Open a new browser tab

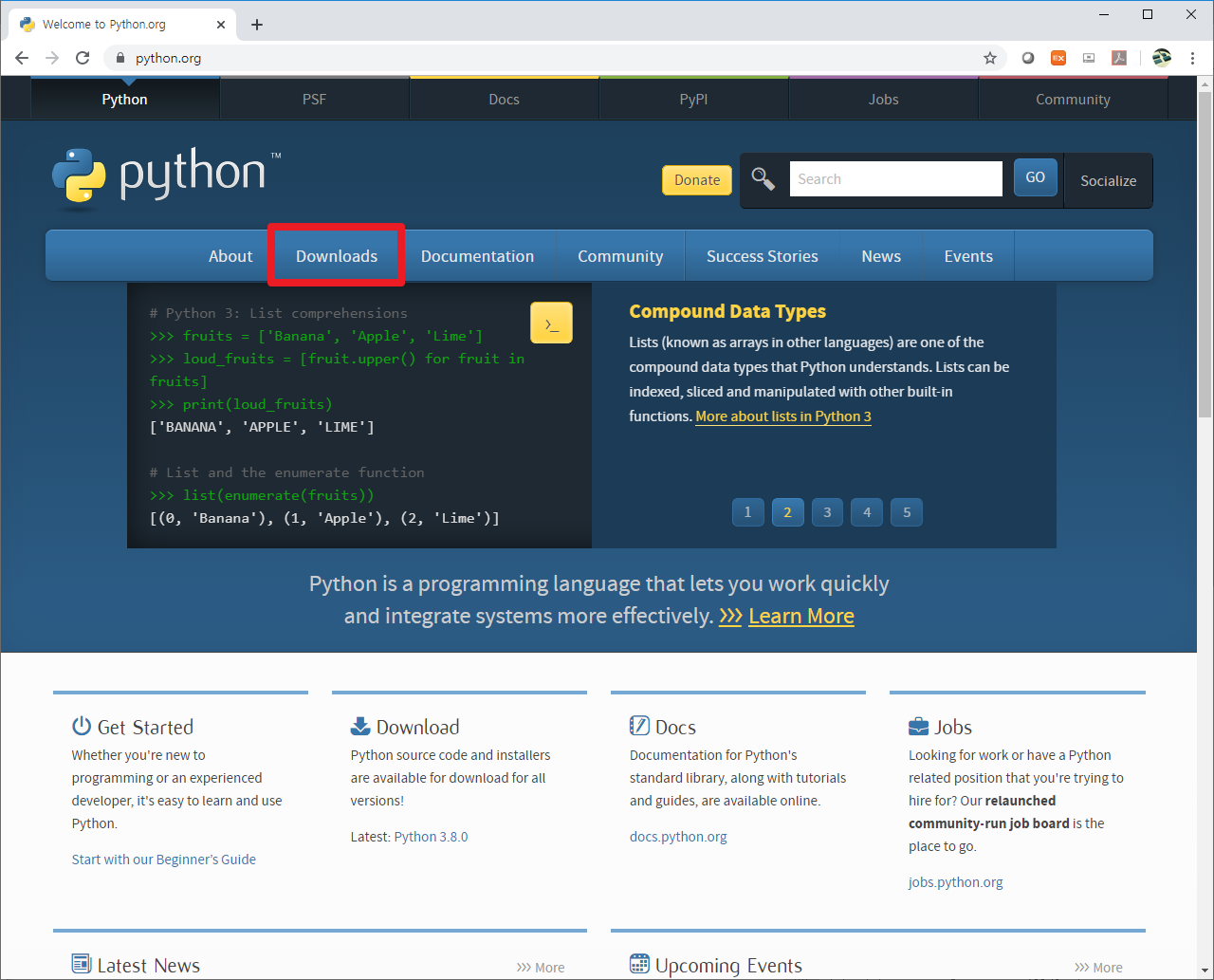(x=257, y=25)
